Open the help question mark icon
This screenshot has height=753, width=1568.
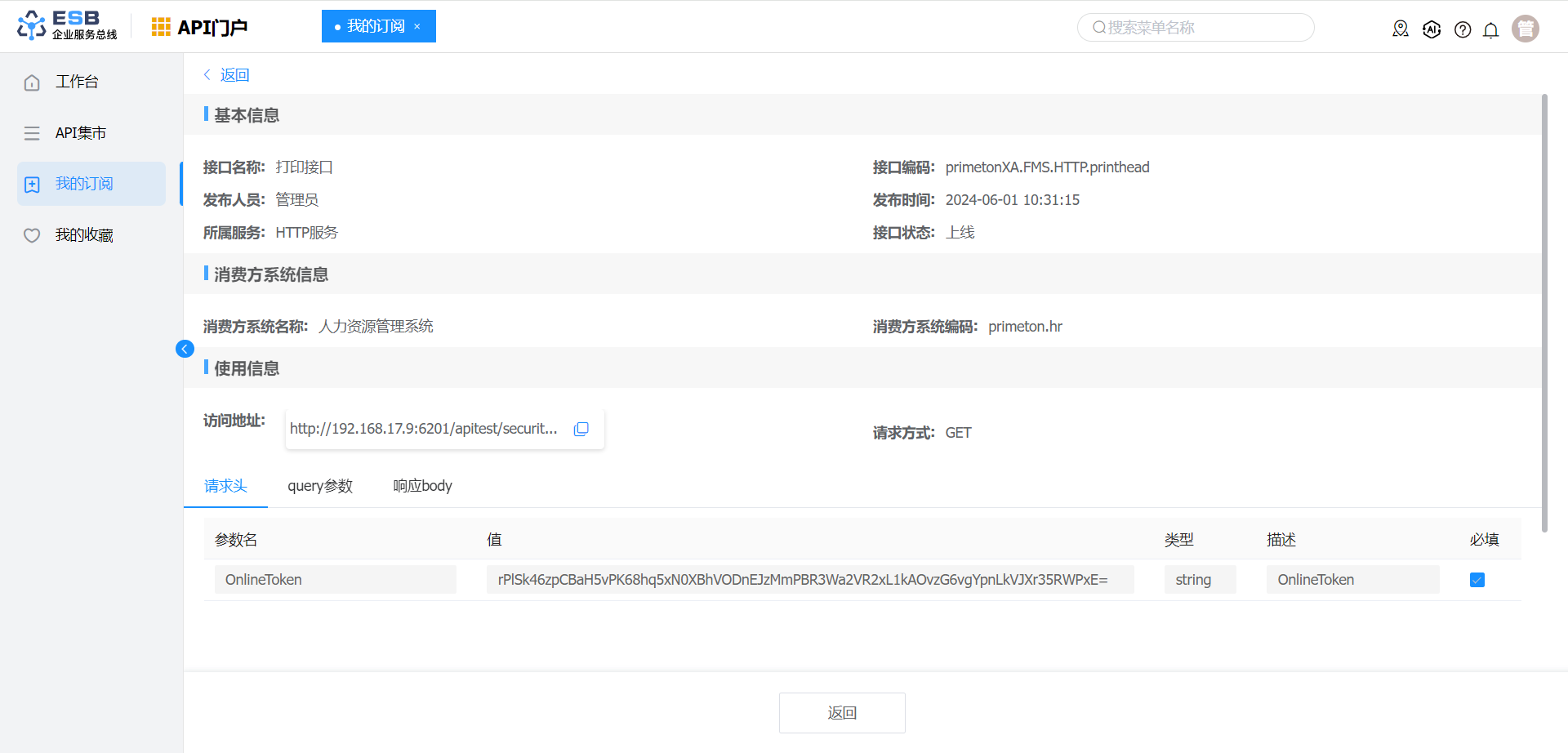tap(1463, 30)
